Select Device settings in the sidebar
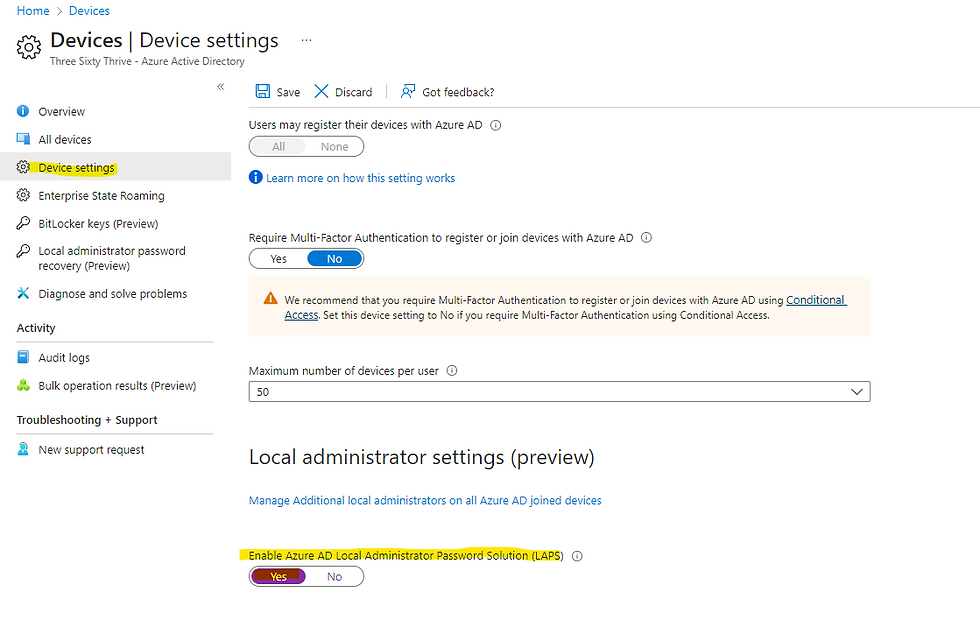The height and width of the screenshot is (620, 980). coord(116,167)
